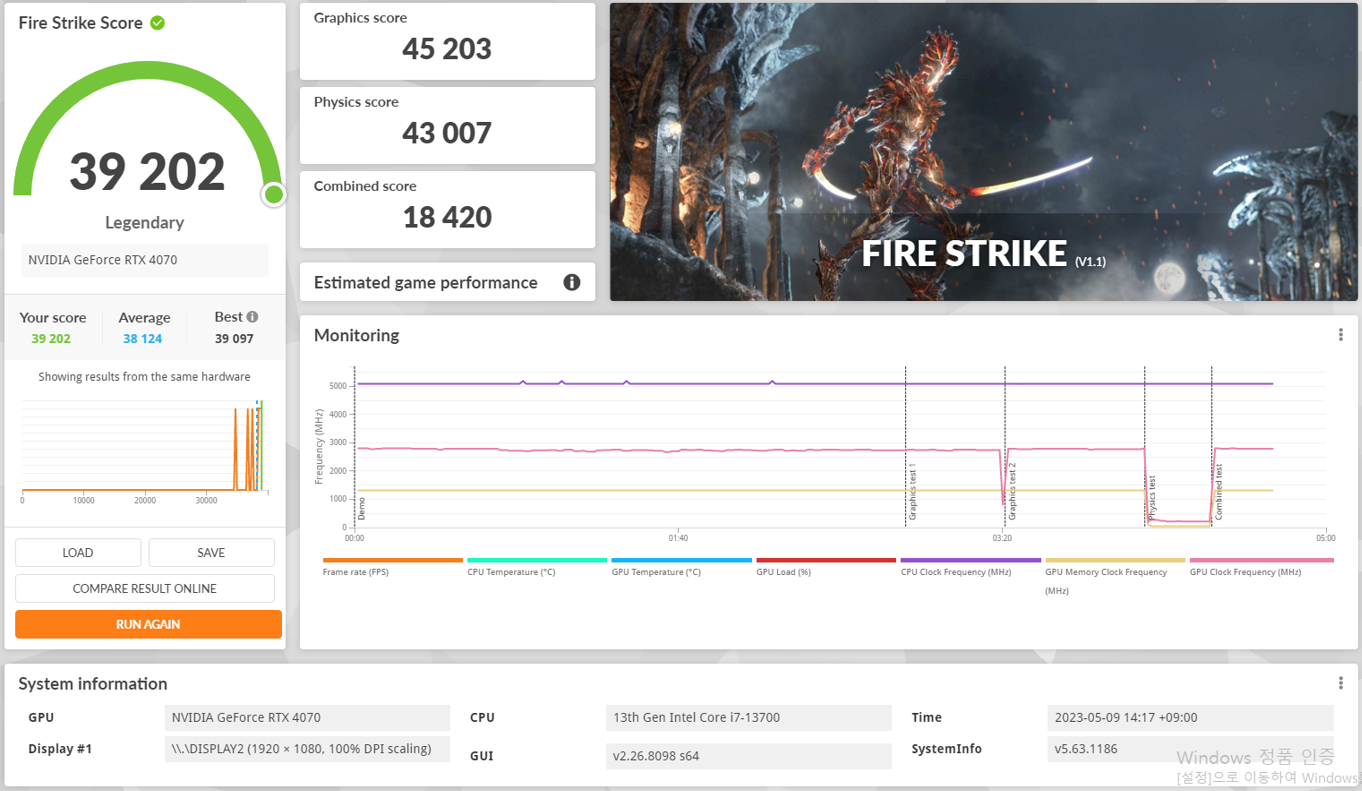Click the System information heading

[93, 683]
